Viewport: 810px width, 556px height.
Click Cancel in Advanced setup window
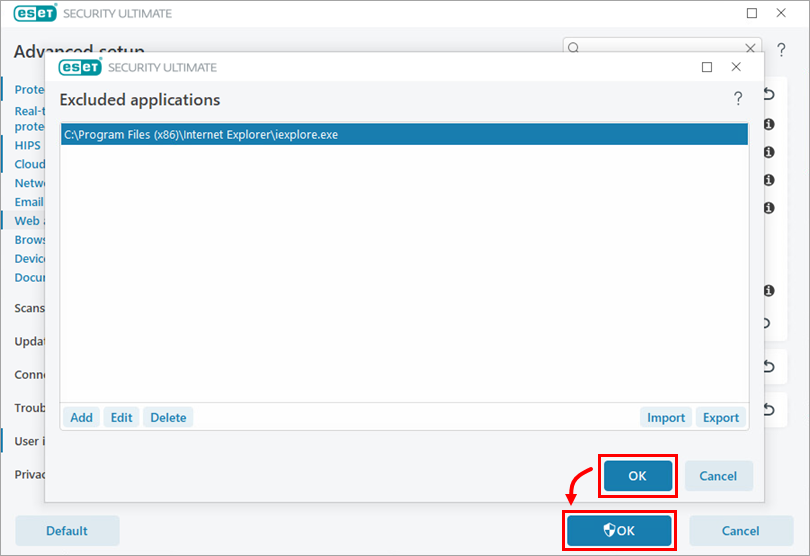click(x=741, y=531)
